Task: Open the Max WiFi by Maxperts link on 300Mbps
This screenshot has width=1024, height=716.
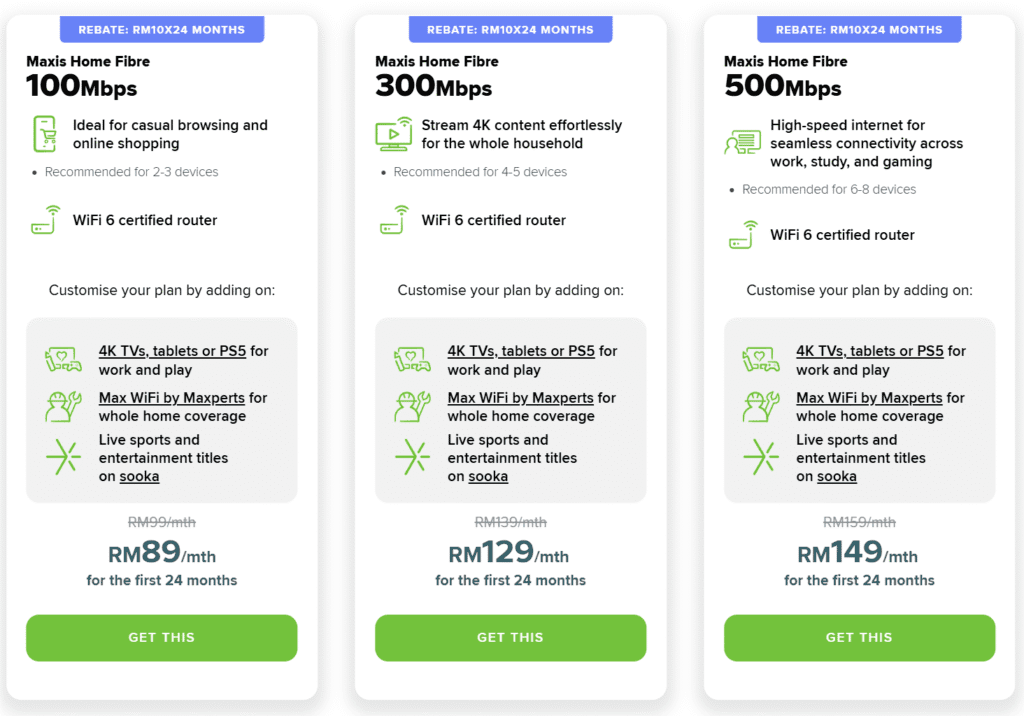Action: [x=520, y=397]
